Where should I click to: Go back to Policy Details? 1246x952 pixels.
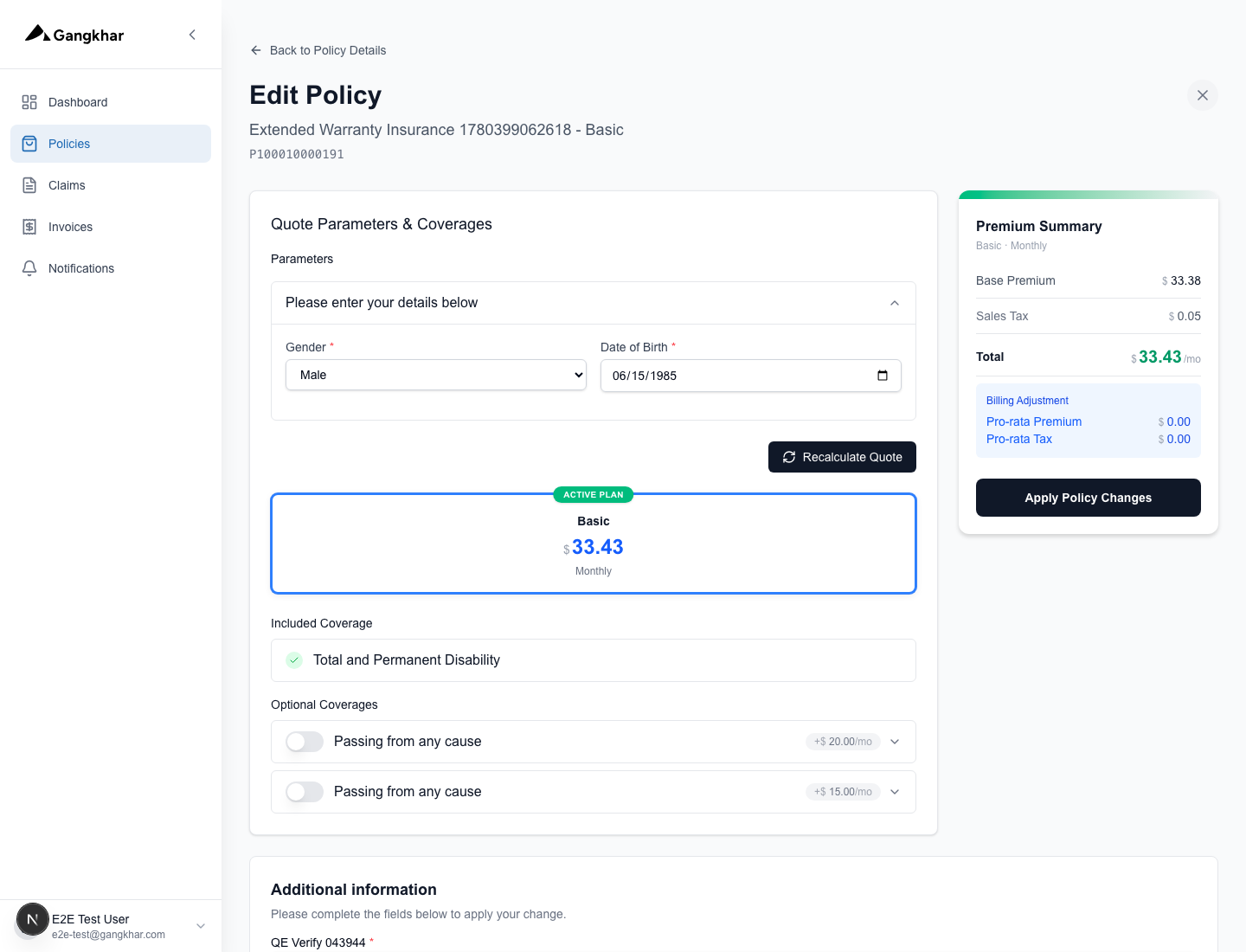click(318, 50)
